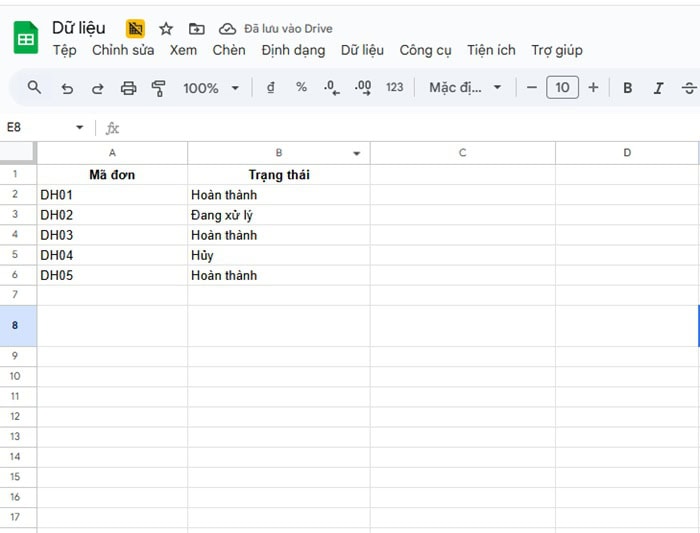Open the Chèn menu

[229, 50]
